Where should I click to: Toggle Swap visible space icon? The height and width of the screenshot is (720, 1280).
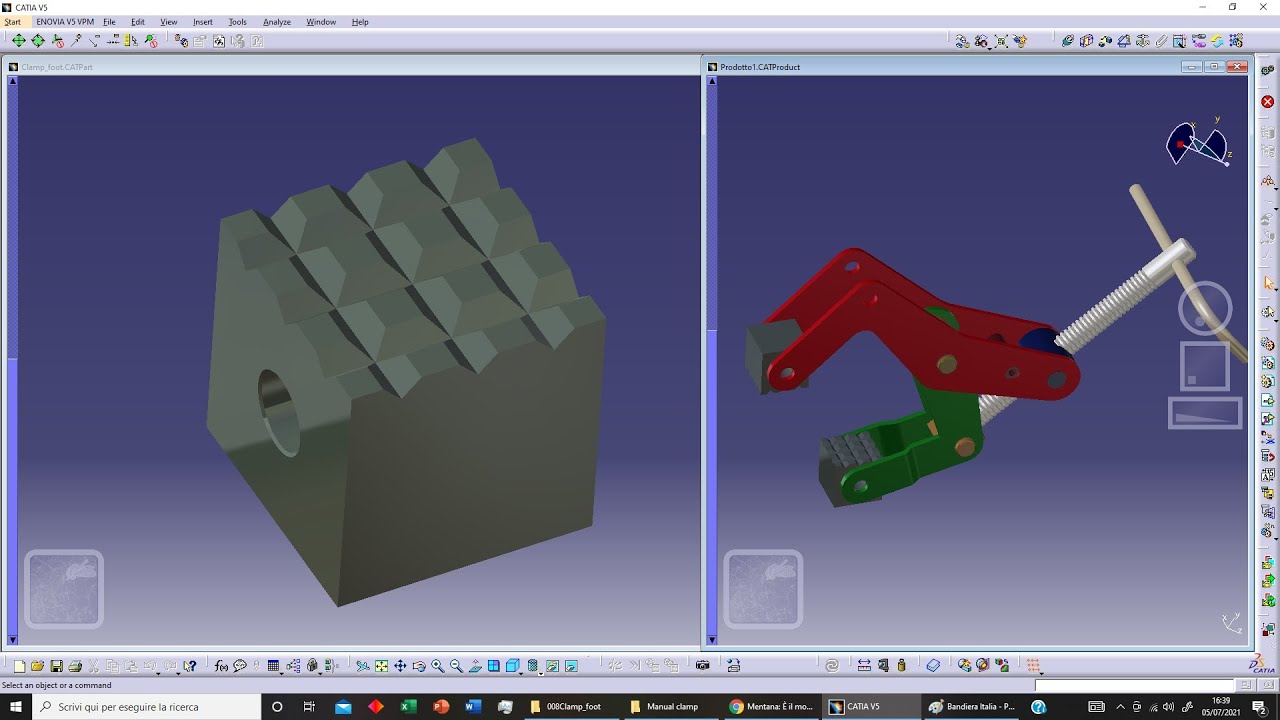click(x=571, y=666)
